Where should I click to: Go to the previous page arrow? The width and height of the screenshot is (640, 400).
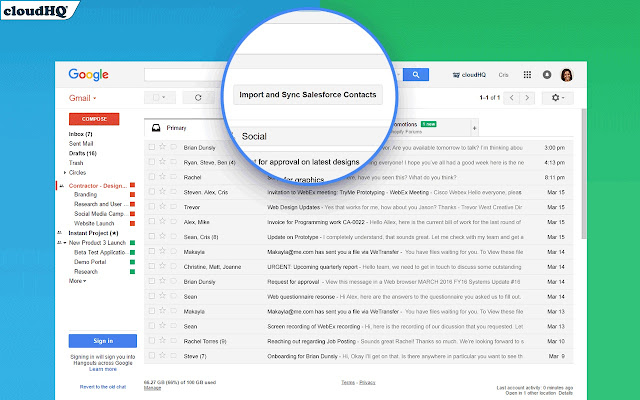coord(511,98)
